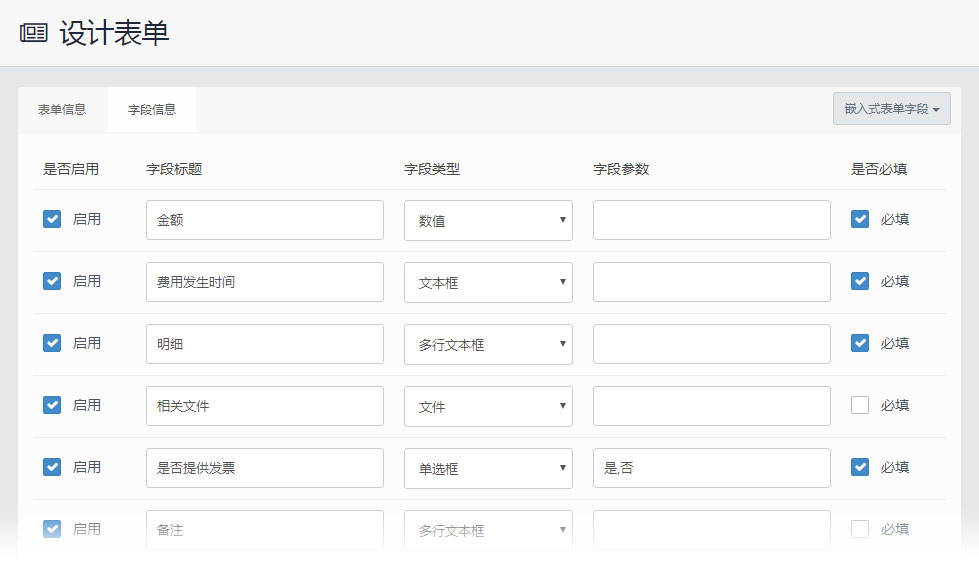Check 必填 for the 备注 field

pyautogui.click(x=860, y=529)
